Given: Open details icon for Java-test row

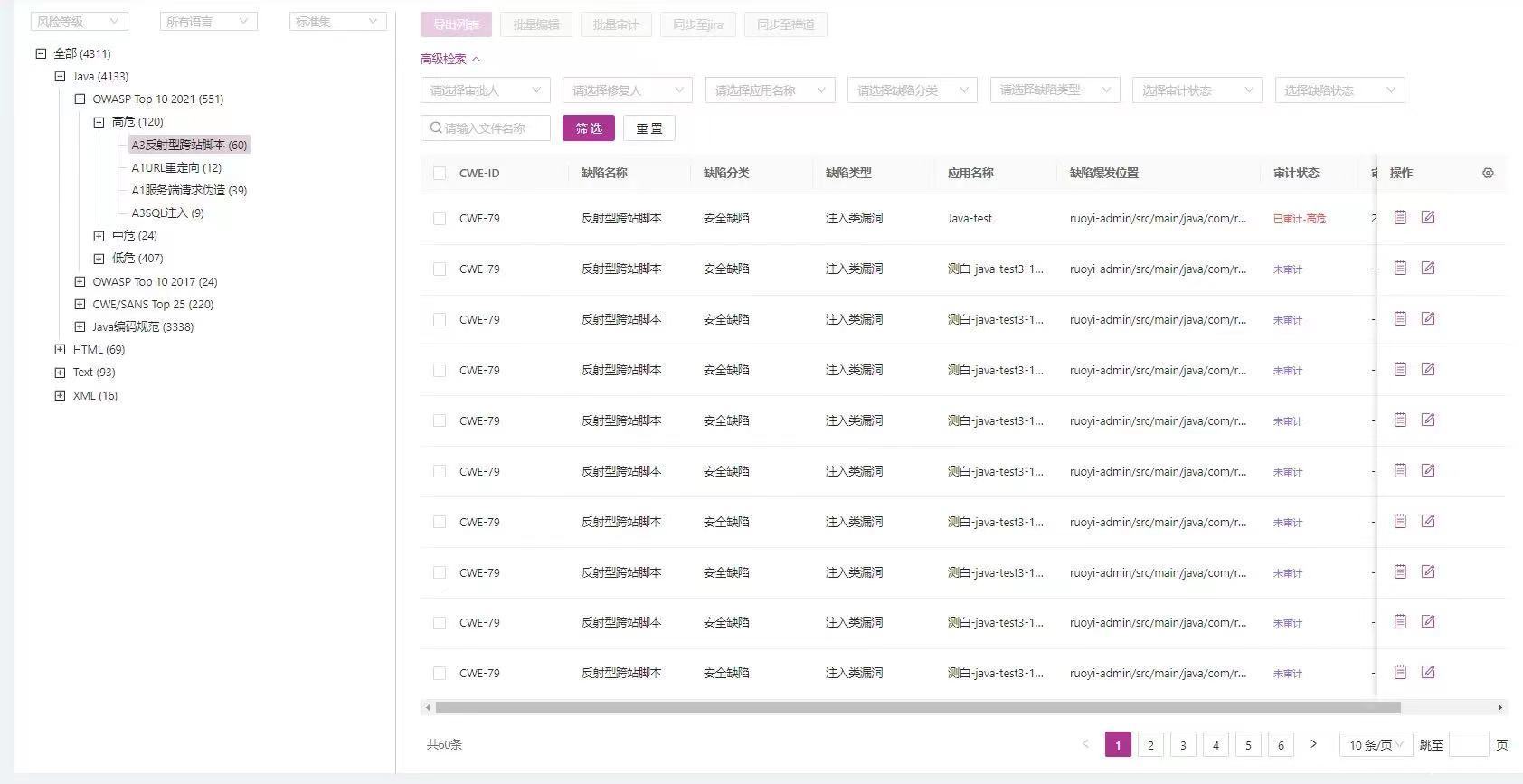Looking at the screenshot, I should pos(1400,217).
